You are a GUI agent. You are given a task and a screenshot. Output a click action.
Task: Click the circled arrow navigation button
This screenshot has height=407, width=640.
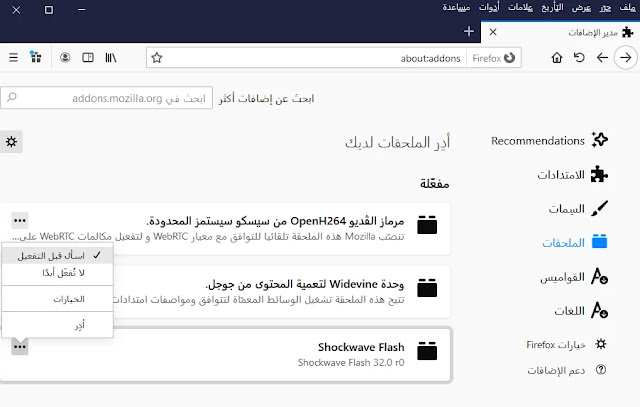point(626,58)
